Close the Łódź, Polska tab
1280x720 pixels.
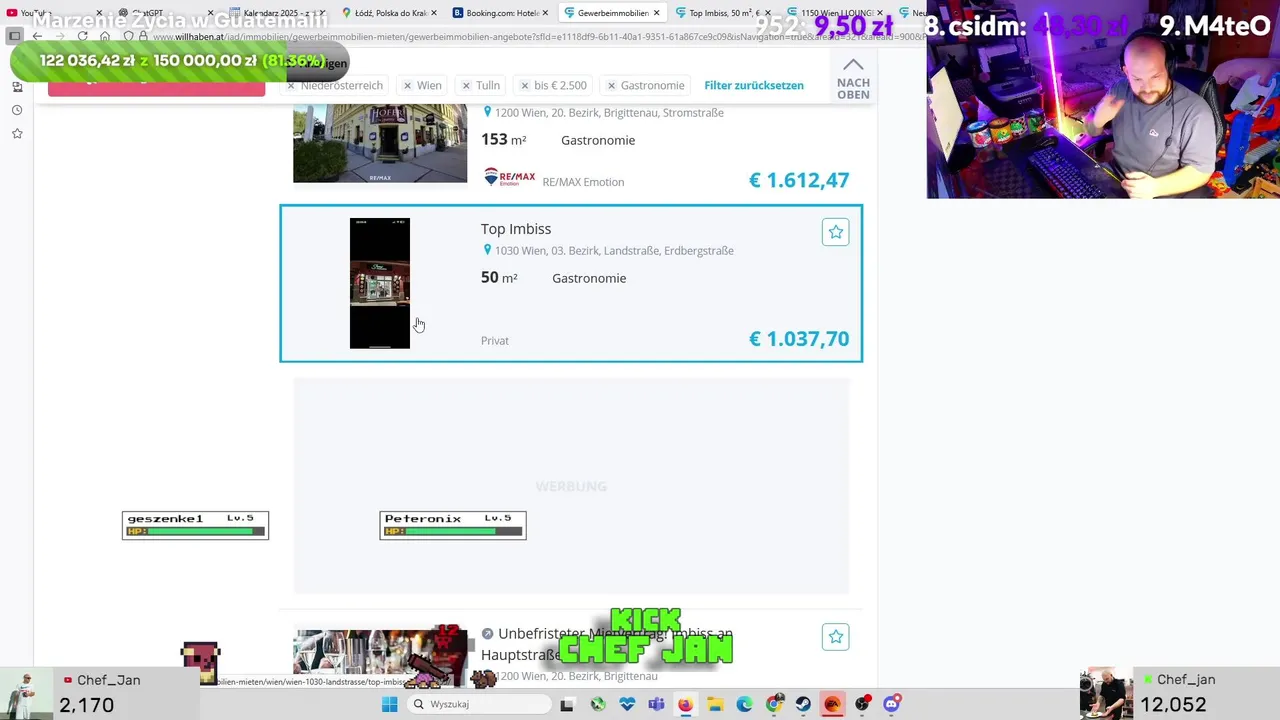tap(434, 13)
